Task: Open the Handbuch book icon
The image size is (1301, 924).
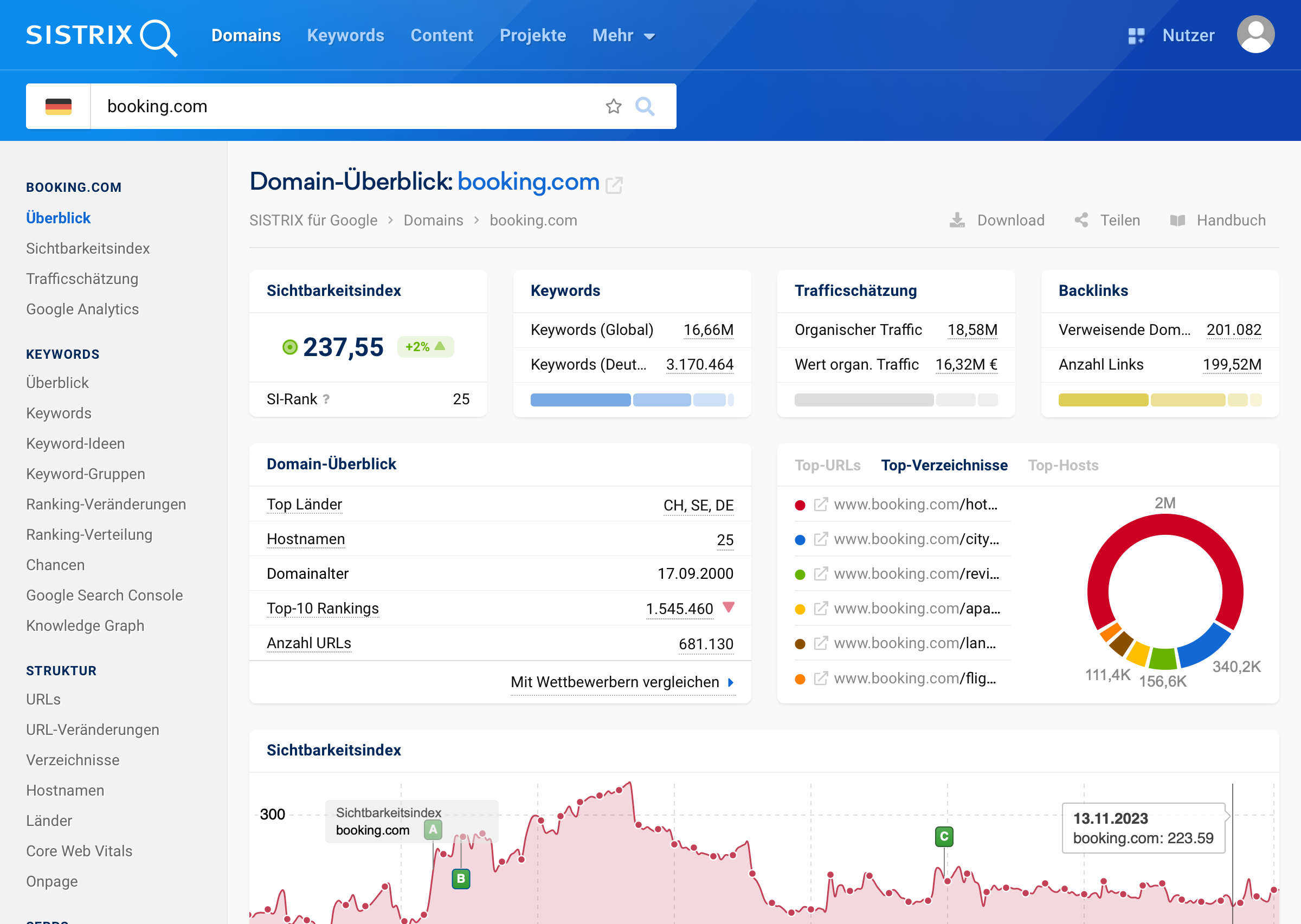Action: point(1177,220)
